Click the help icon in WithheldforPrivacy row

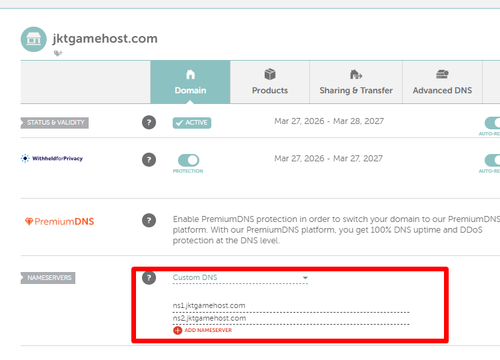point(149,160)
